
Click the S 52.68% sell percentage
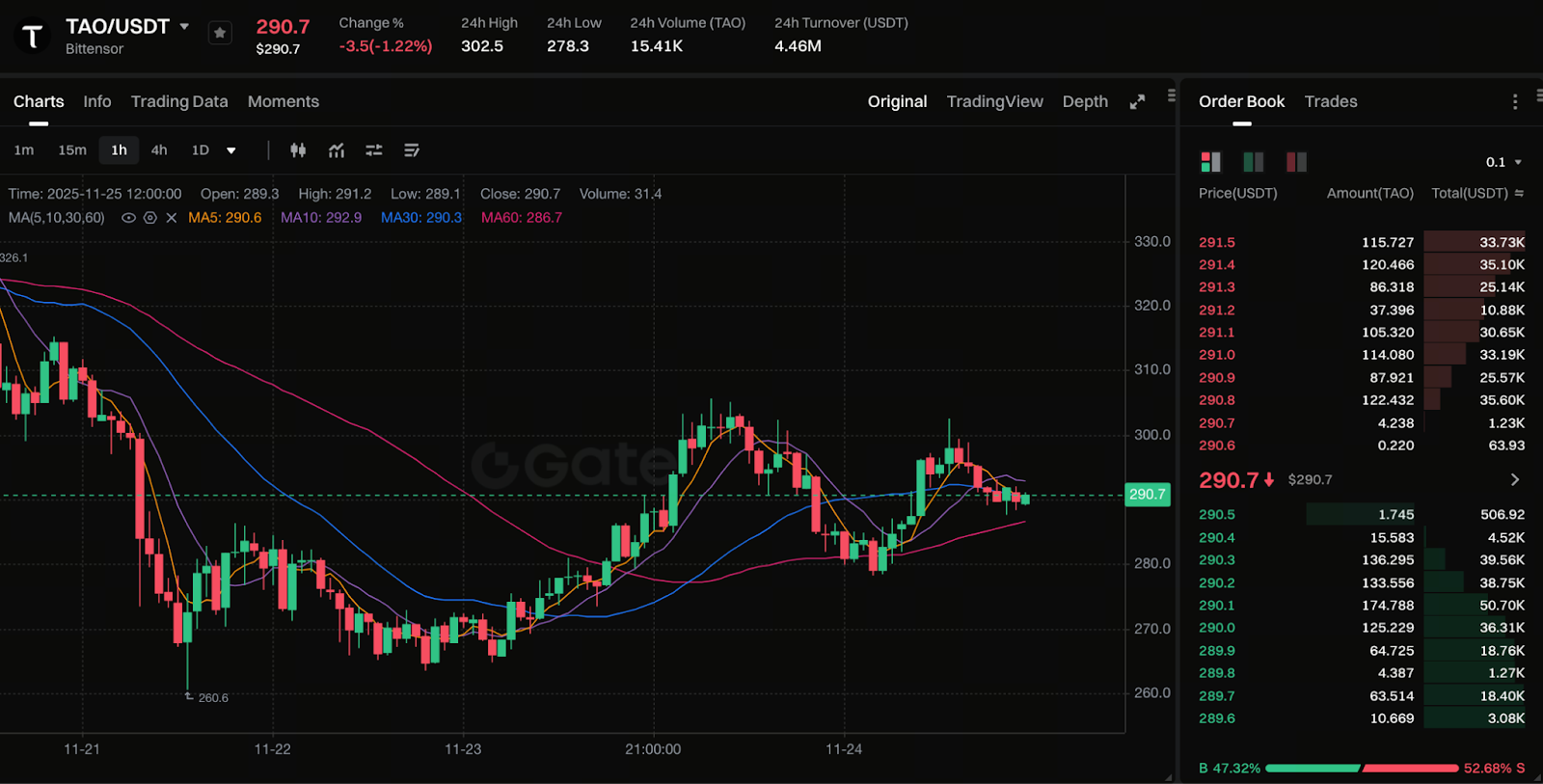pyautogui.click(x=1495, y=769)
